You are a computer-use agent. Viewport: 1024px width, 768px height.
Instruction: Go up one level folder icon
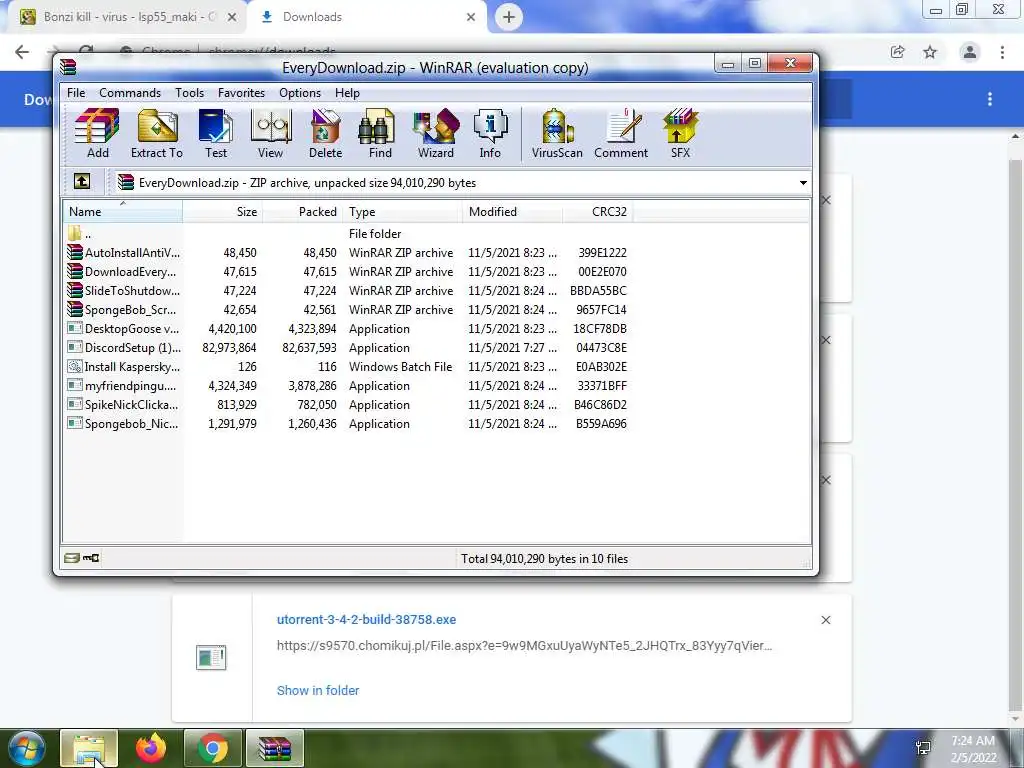coord(82,181)
